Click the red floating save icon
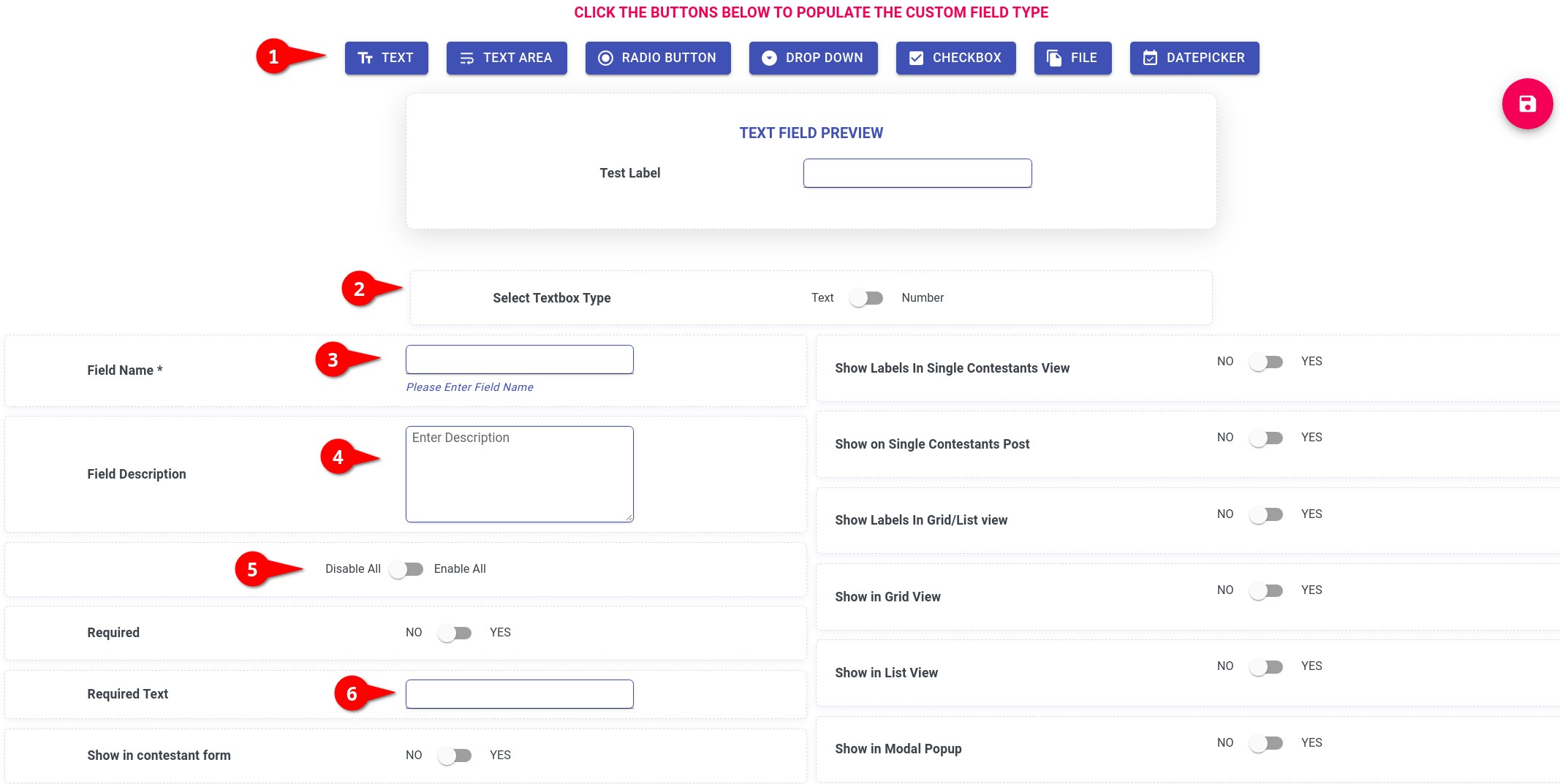Image resolution: width=1560 pixels, height=784 pixels. pos(1526,104)
